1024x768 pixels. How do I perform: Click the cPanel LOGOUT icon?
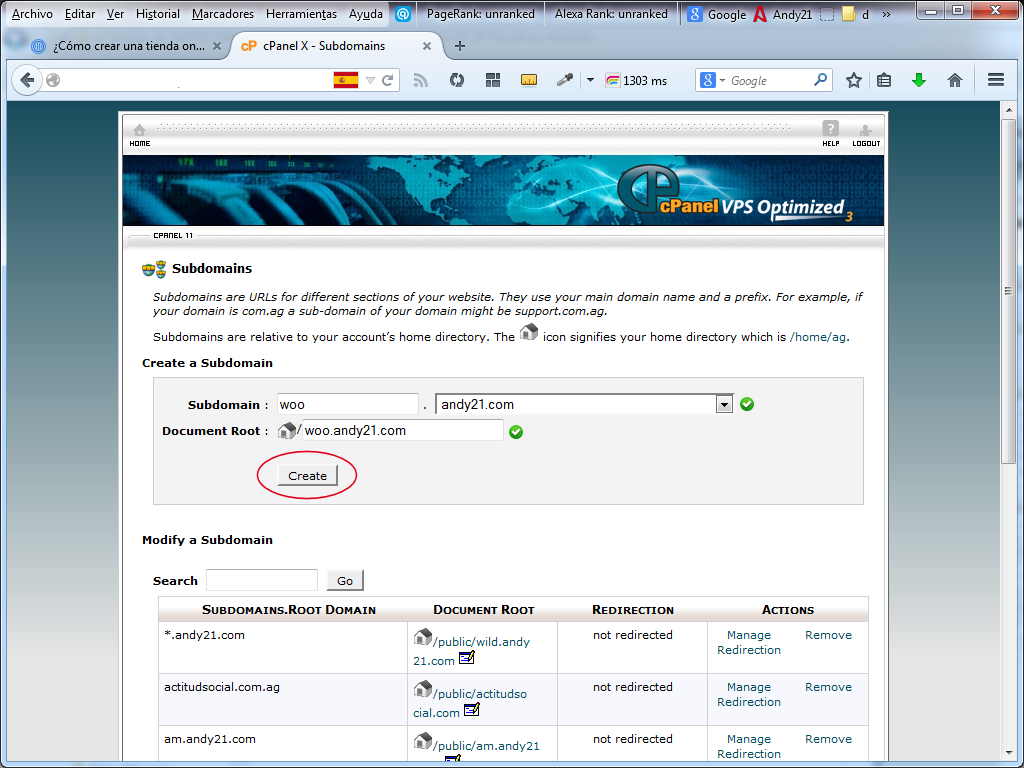click(866, 135)
